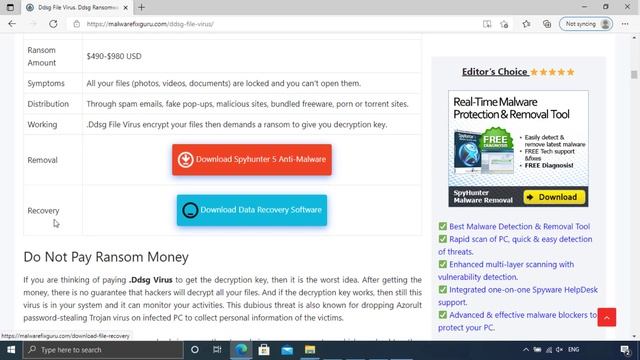This screenshot has height=360, width=640.
Task: Open Integrated one-on-one Spyware HelpDesk link
Action: pos(518,296)
